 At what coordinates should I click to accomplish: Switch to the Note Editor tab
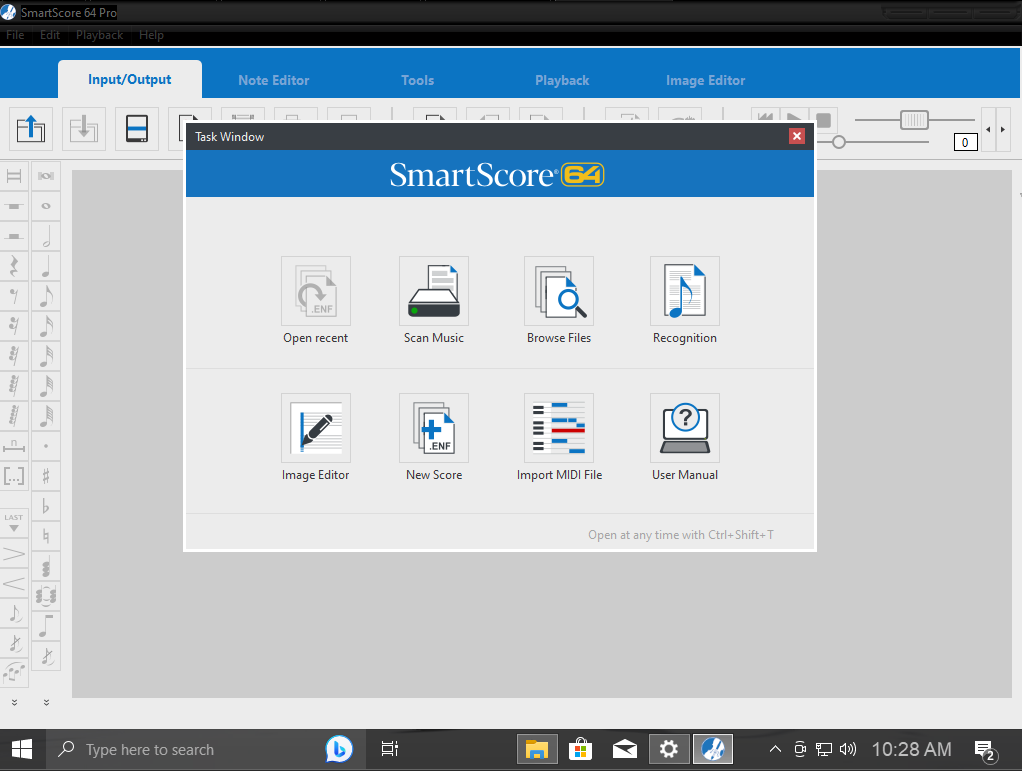pos(274,80)
